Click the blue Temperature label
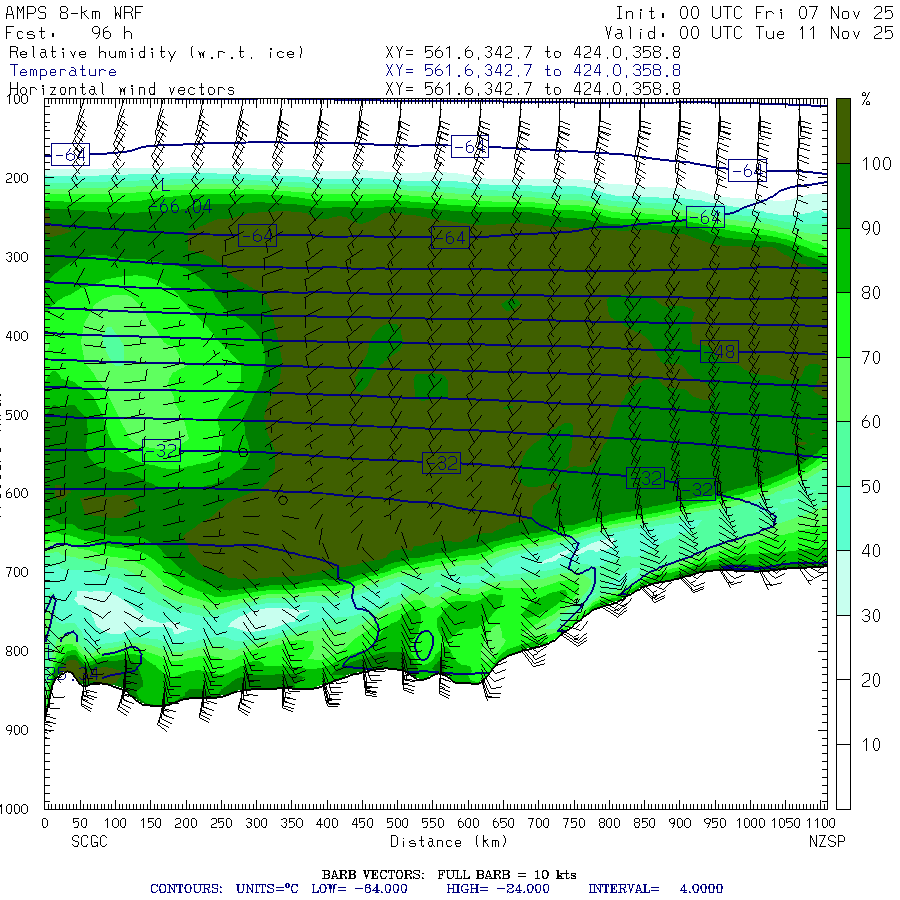Viewport: 900px width, 900px height. pyautogui.click(x=63, y=71)
